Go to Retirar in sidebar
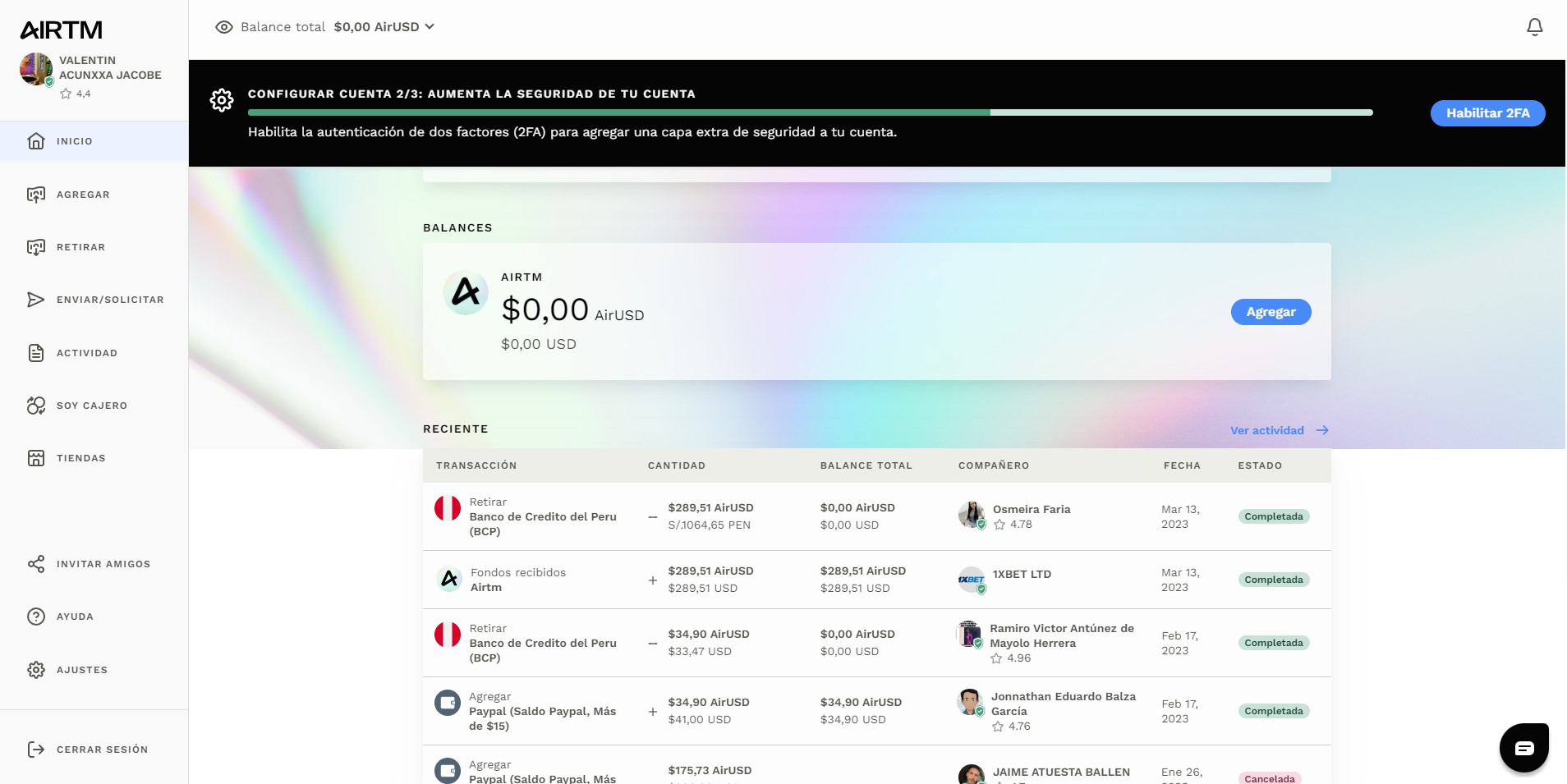The image size is (1567, 784). (80, 247)
